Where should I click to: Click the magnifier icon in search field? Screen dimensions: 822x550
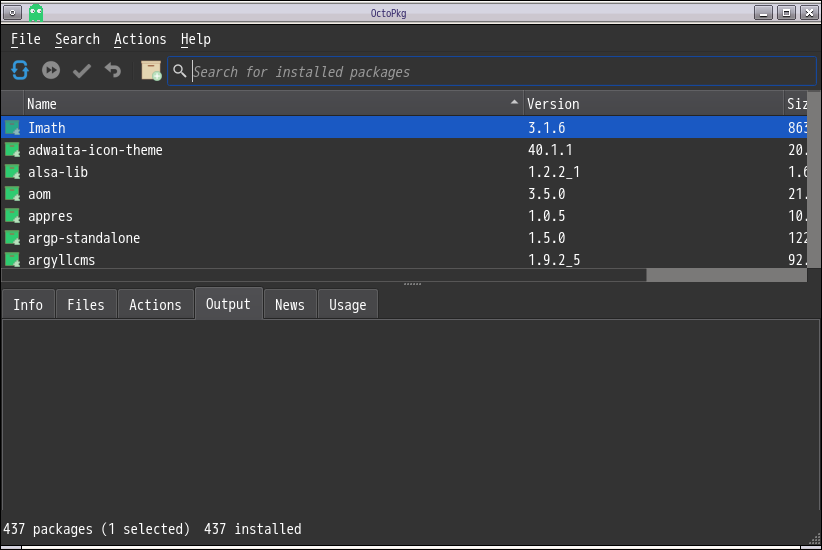[x=180, y=71]
